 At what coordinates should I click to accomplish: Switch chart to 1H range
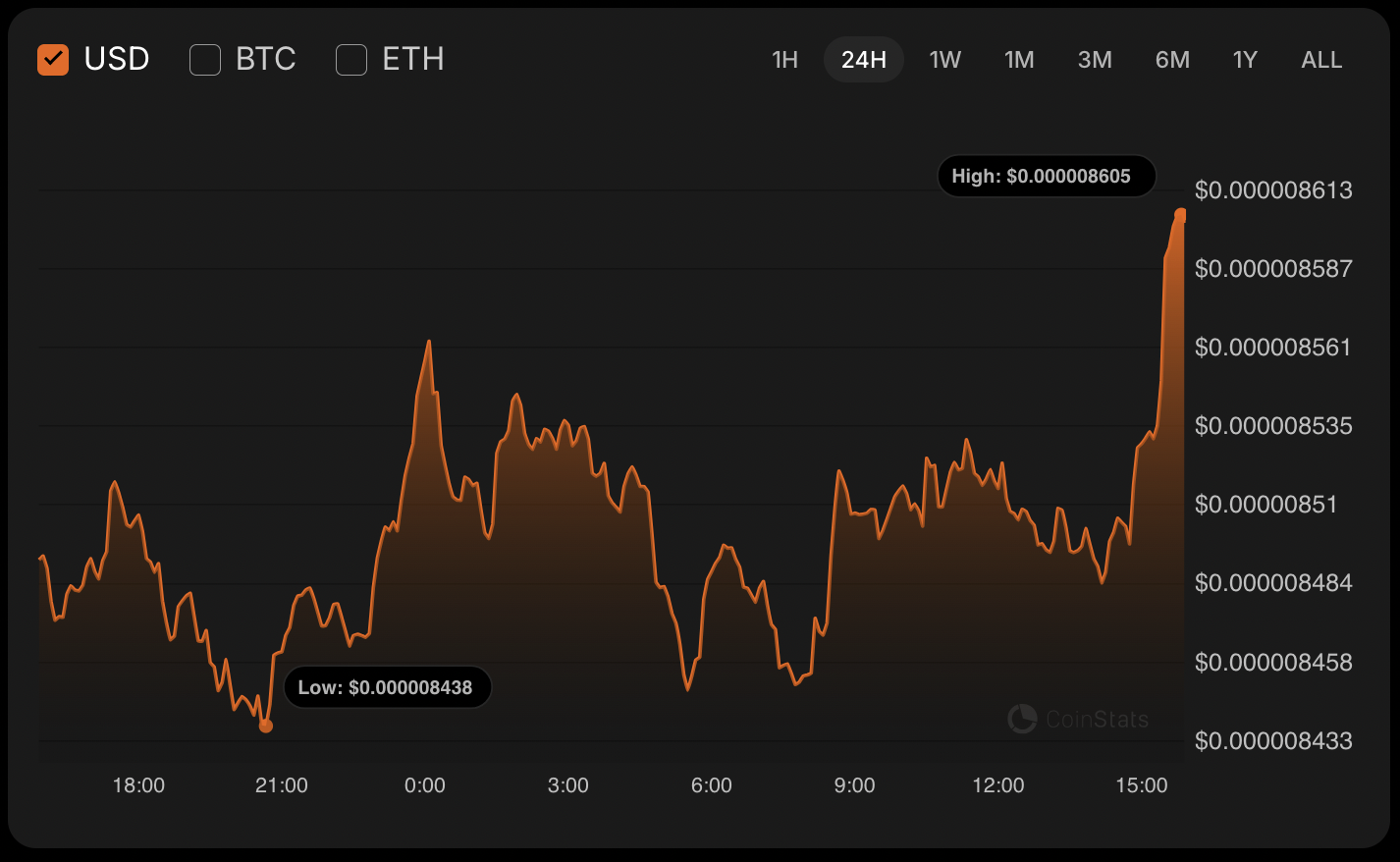pos(785,60)
